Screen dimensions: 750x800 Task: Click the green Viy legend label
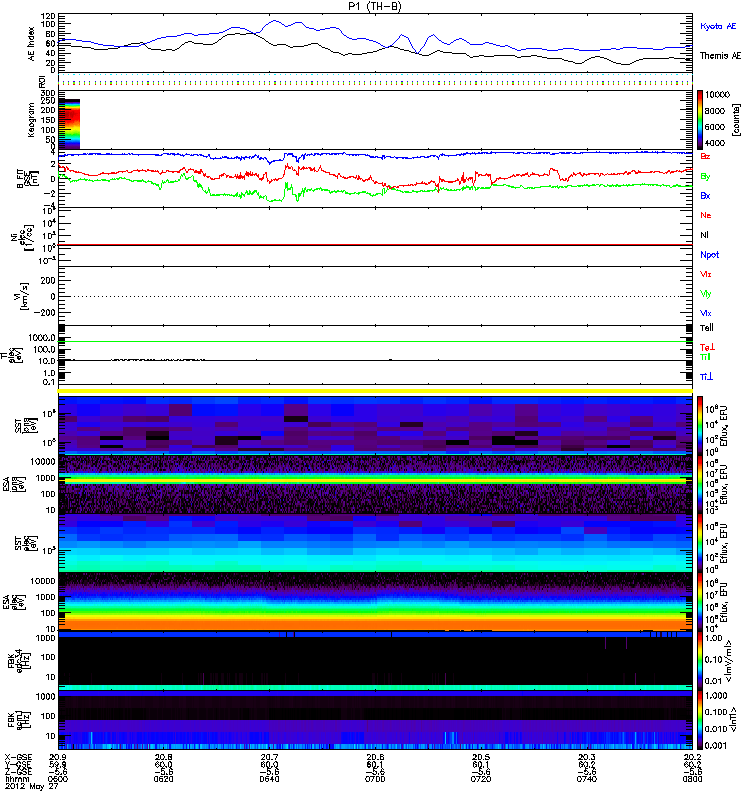(705, 294)
